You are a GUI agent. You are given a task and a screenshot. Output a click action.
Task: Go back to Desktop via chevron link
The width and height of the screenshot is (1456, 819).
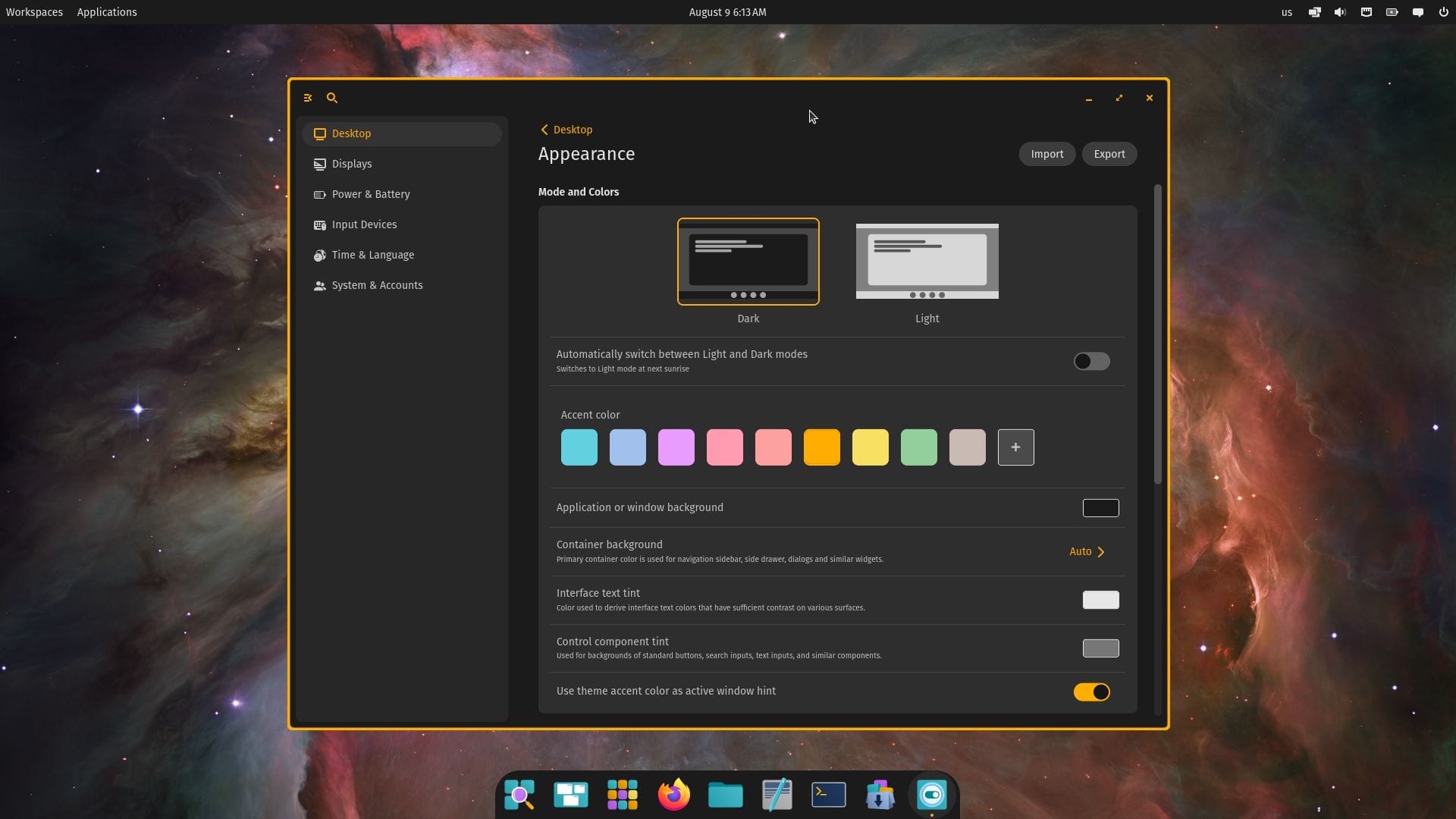[566, 130]
